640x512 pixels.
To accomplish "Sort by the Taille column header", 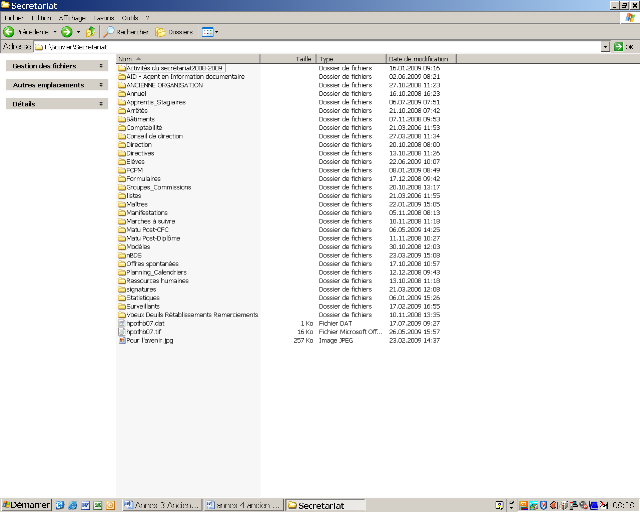I will point(288,59).
